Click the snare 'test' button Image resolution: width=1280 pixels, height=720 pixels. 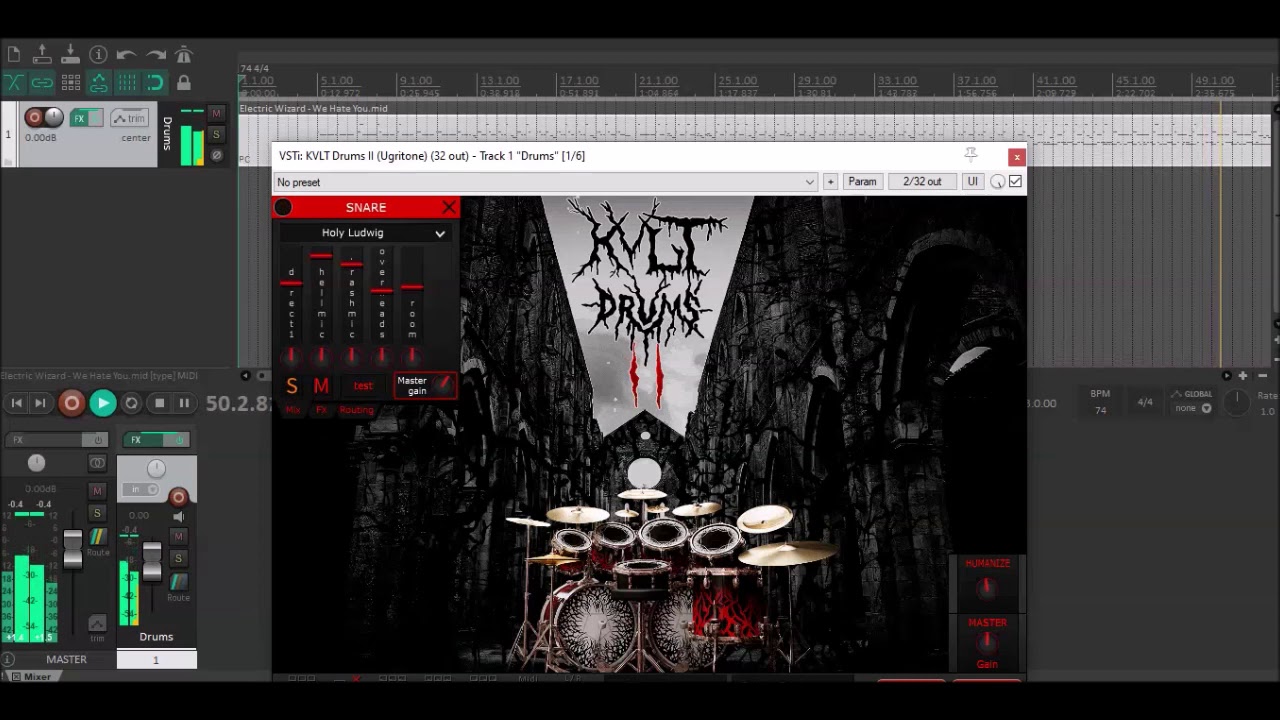(x=363, y=386)
